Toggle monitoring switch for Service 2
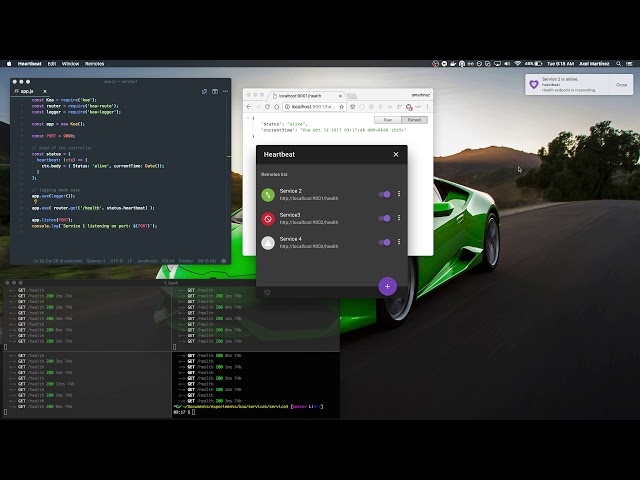The width and height of the screenshot is (640, 480). (384, 194)
